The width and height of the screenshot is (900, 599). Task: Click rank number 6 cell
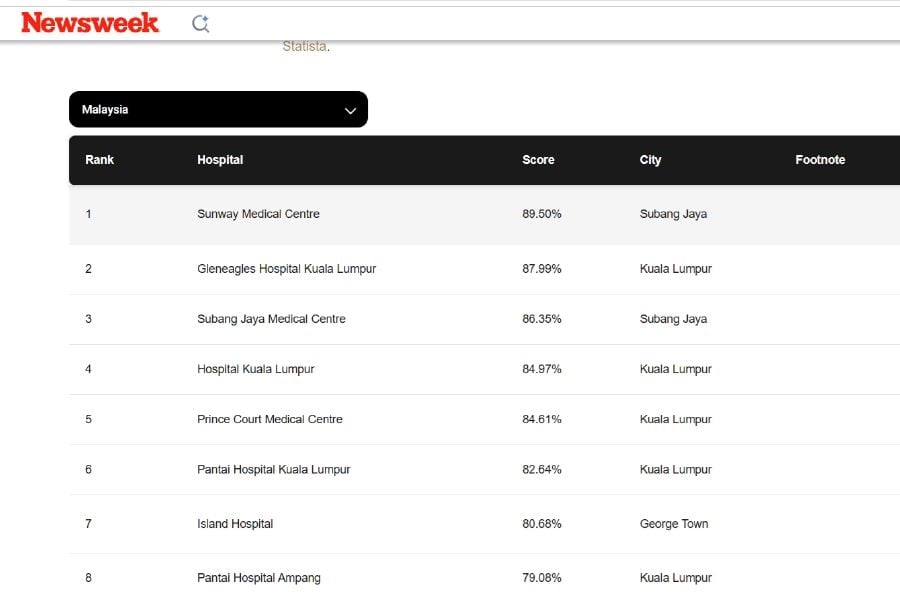[x=88, y=469]
